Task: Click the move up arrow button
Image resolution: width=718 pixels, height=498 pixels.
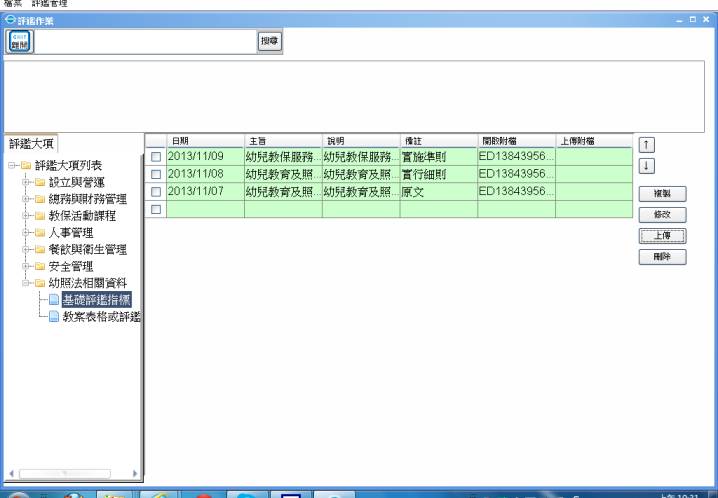Action: point(646,146)
